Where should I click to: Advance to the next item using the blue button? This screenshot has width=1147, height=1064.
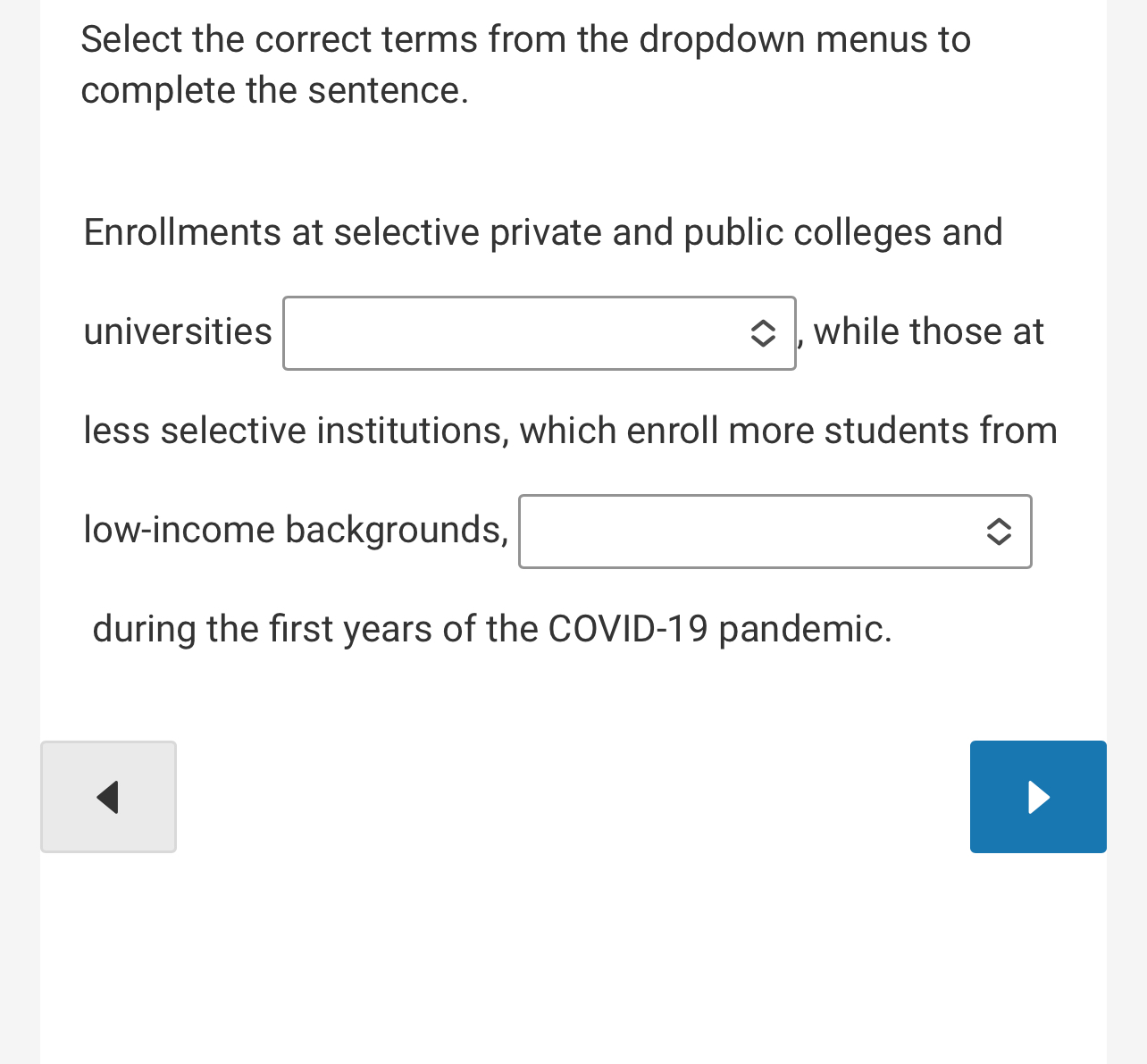coord(1037,797)
